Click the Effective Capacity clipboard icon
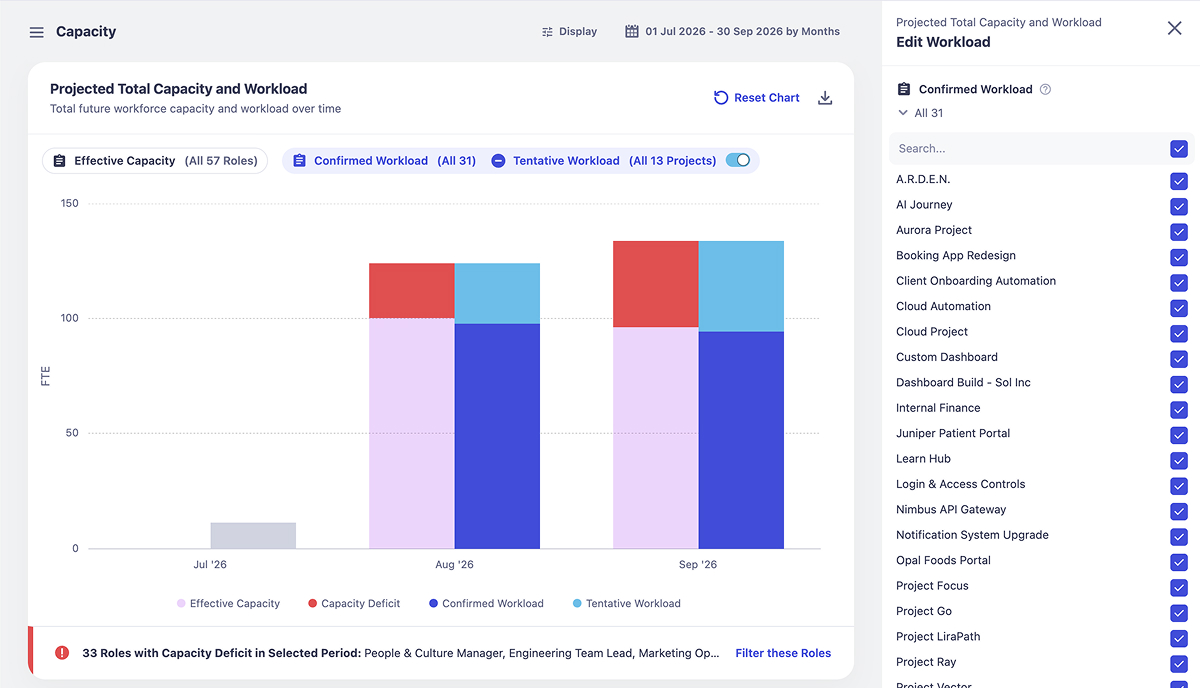 [59, 160]
